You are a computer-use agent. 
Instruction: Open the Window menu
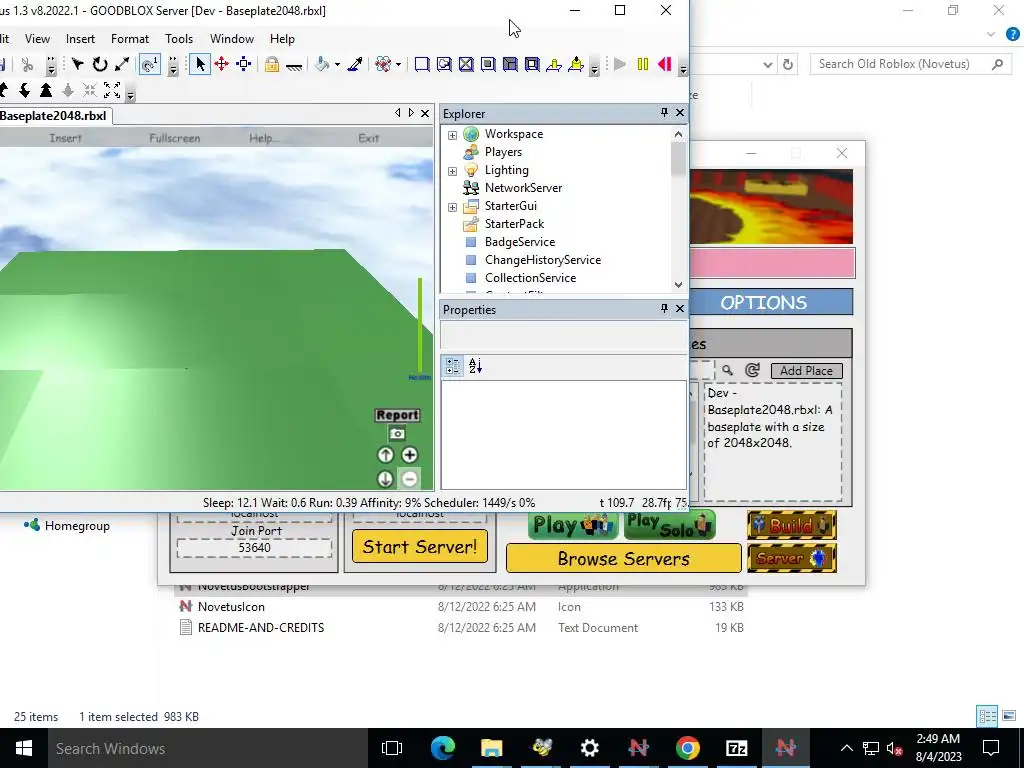coord(232,39)
